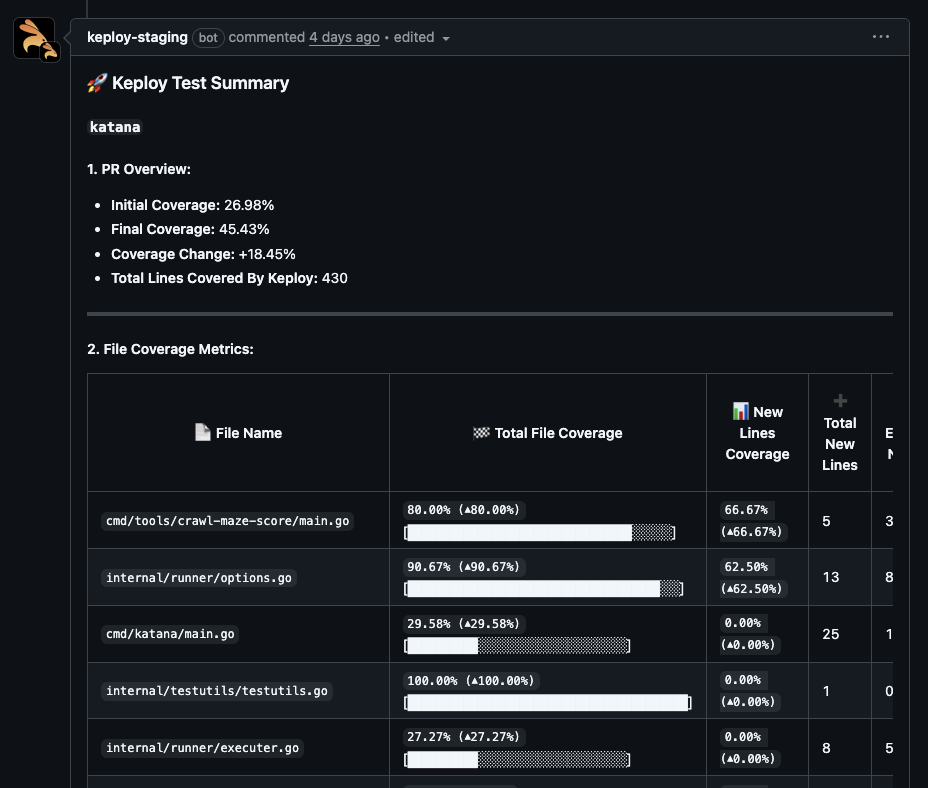Click the 27.27% (▲27.27%) coverage value

point(463,736)
